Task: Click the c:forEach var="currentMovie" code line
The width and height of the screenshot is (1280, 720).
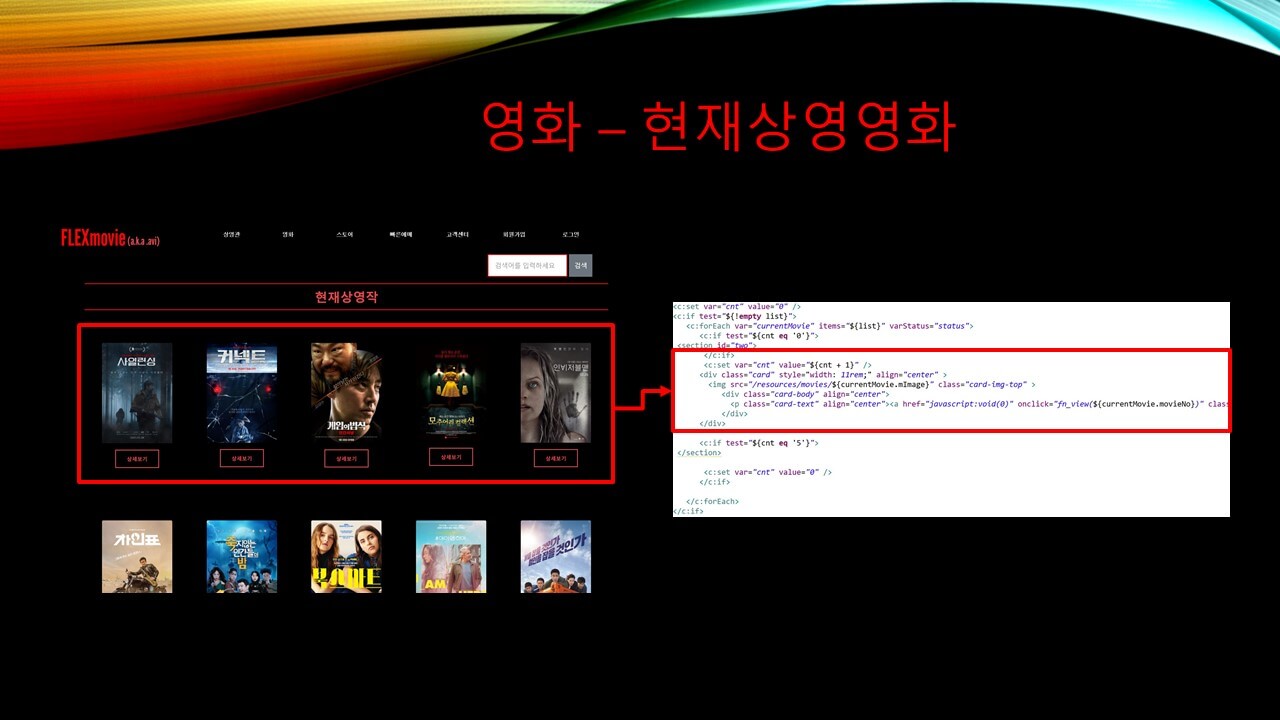Action: [830, 326]
